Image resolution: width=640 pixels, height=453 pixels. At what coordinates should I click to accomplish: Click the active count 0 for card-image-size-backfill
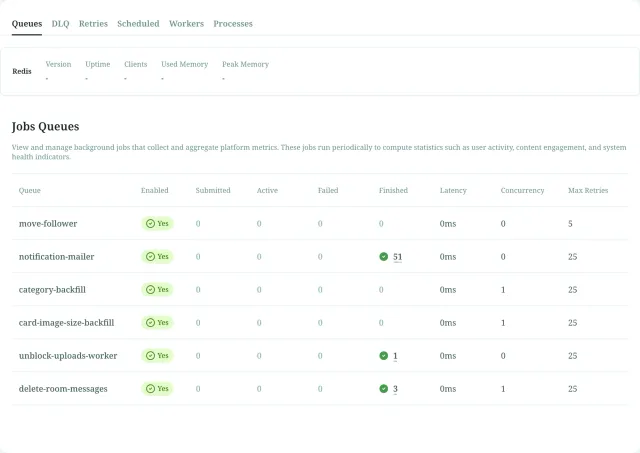[259, 323]
